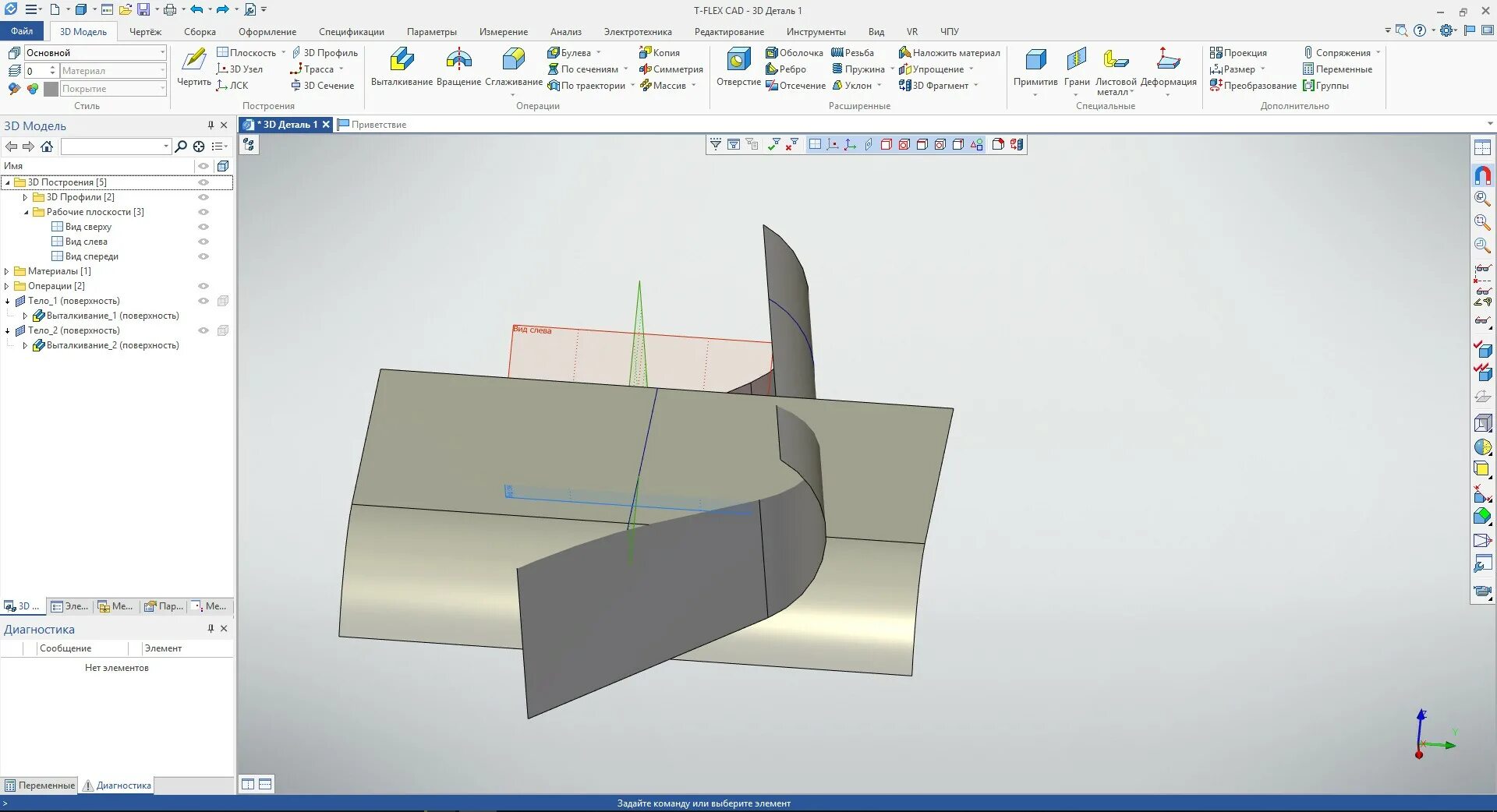Click Наложить материал tool
This screenshot has height=812, width=1497.
tap(949, 52)
